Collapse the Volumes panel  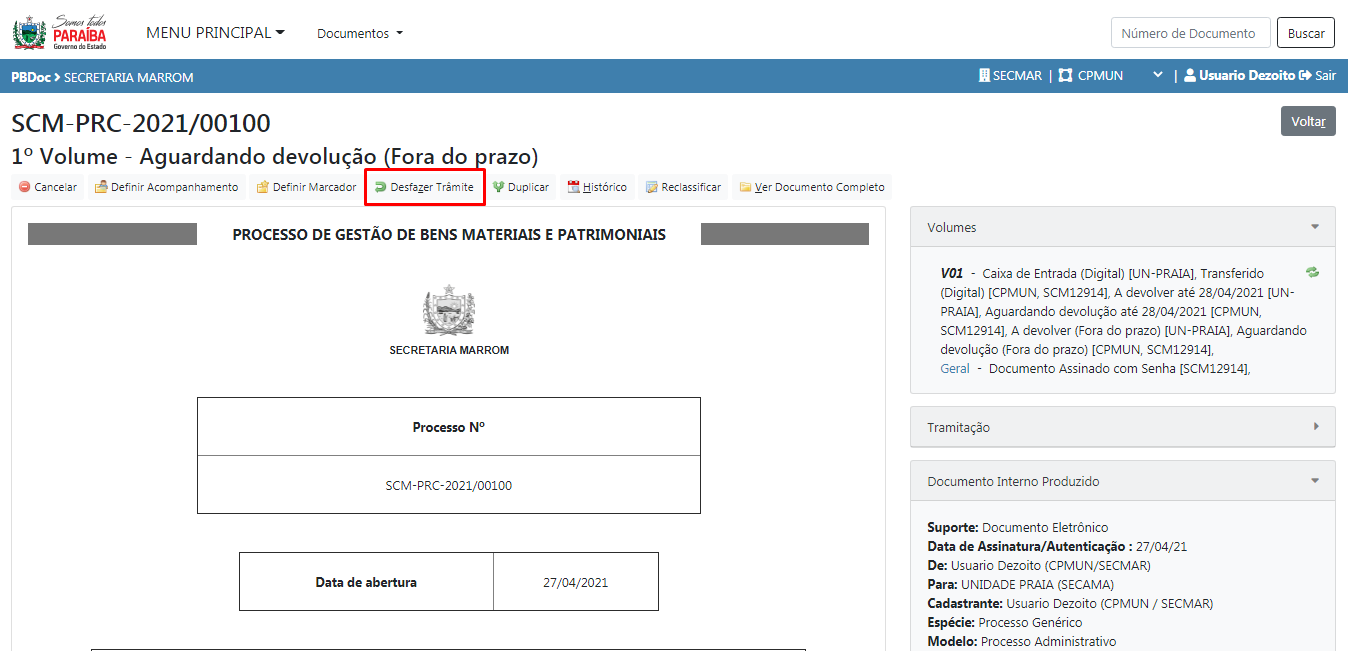click(x=1315, y=227)
